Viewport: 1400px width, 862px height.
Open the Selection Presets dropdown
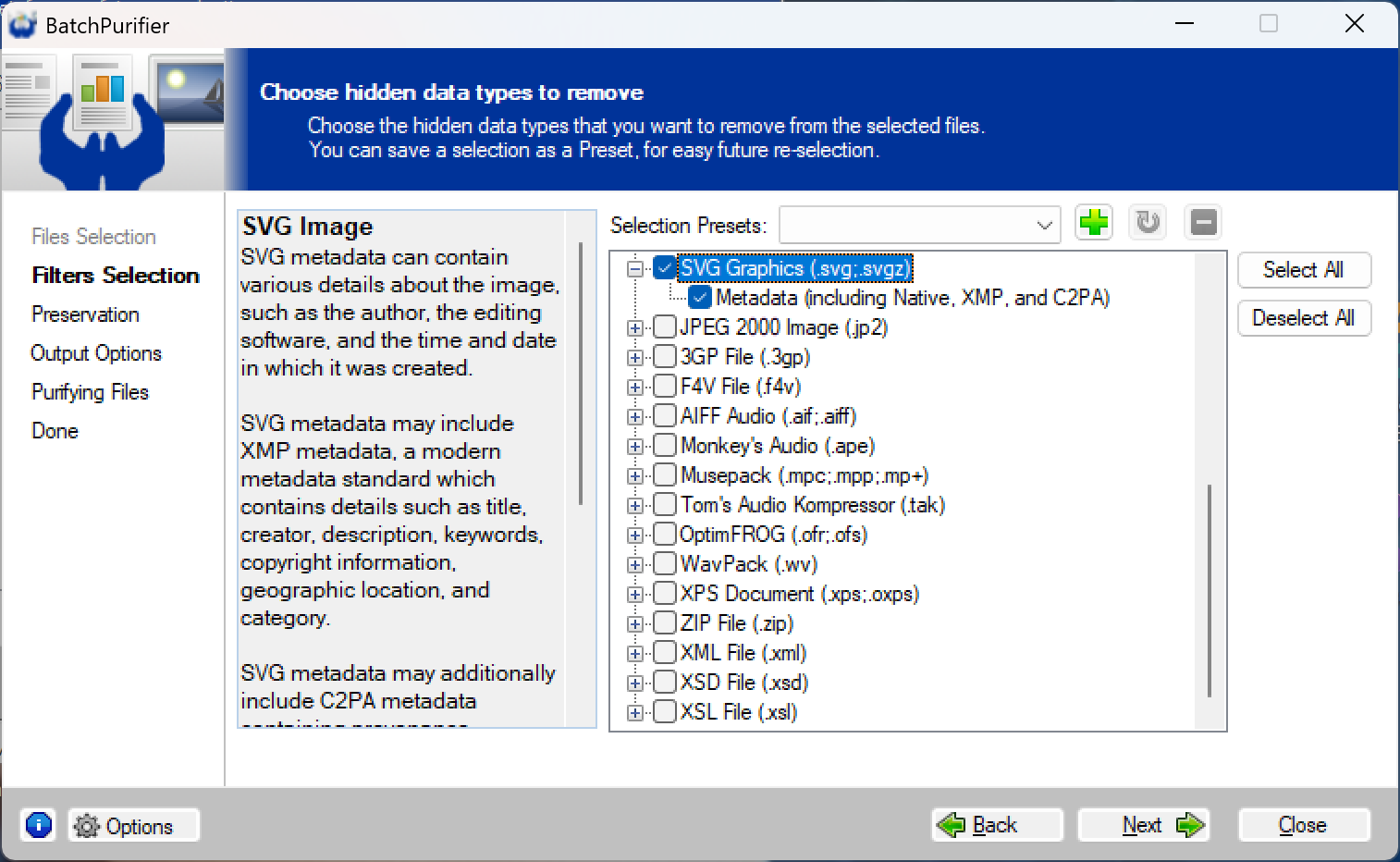pyautogui.click(x=919, y=225)
